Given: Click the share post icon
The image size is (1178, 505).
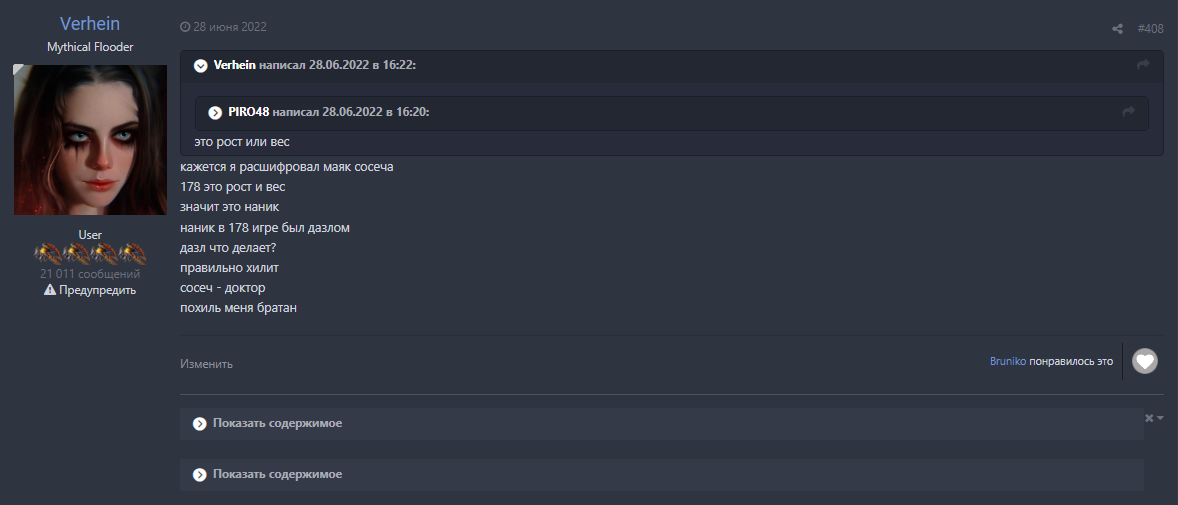Looking at the screenshot, I should [1117, 29].
